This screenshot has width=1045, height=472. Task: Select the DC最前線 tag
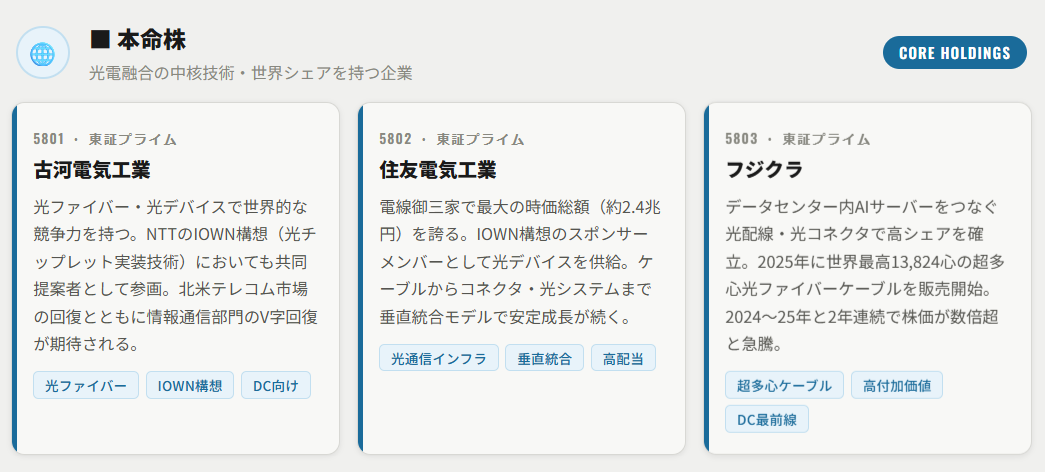pyautogui.click(x=766, y=419)
